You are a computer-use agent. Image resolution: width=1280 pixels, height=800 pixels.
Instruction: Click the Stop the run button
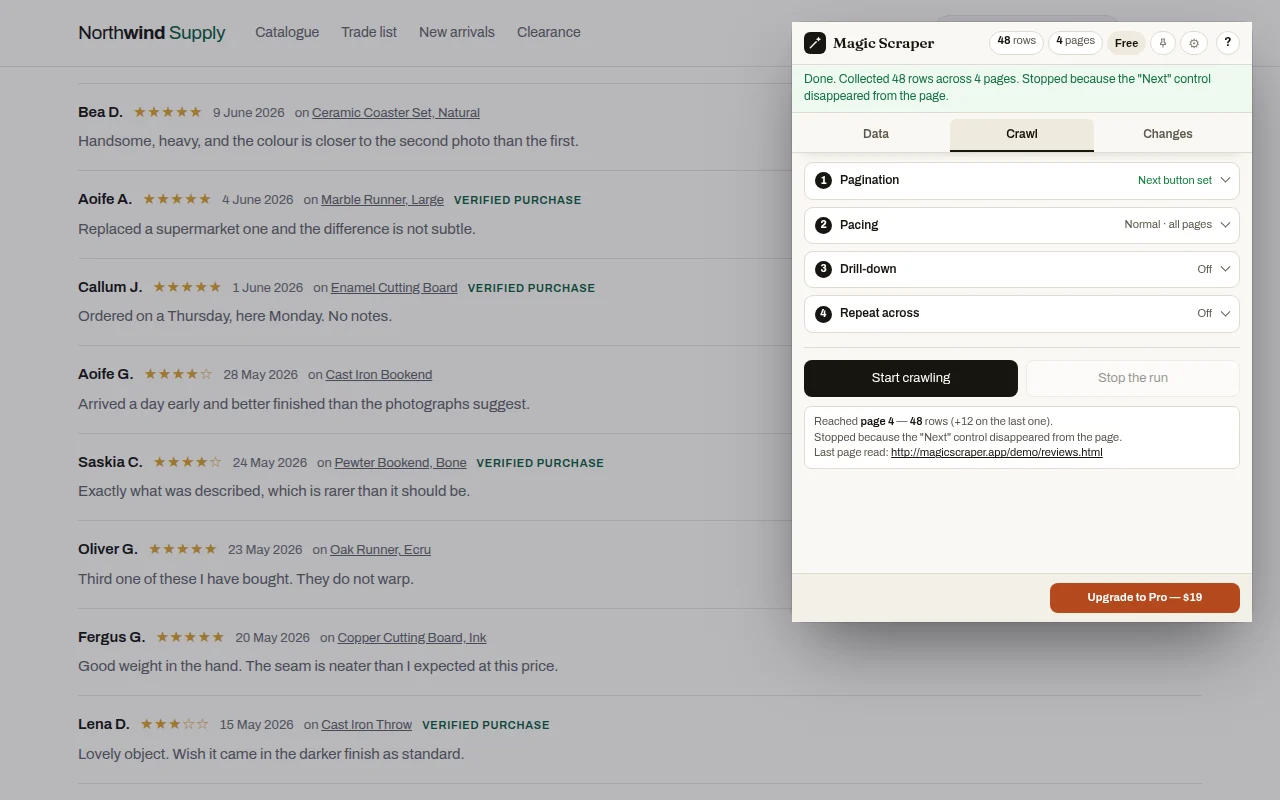point(1133,378)
